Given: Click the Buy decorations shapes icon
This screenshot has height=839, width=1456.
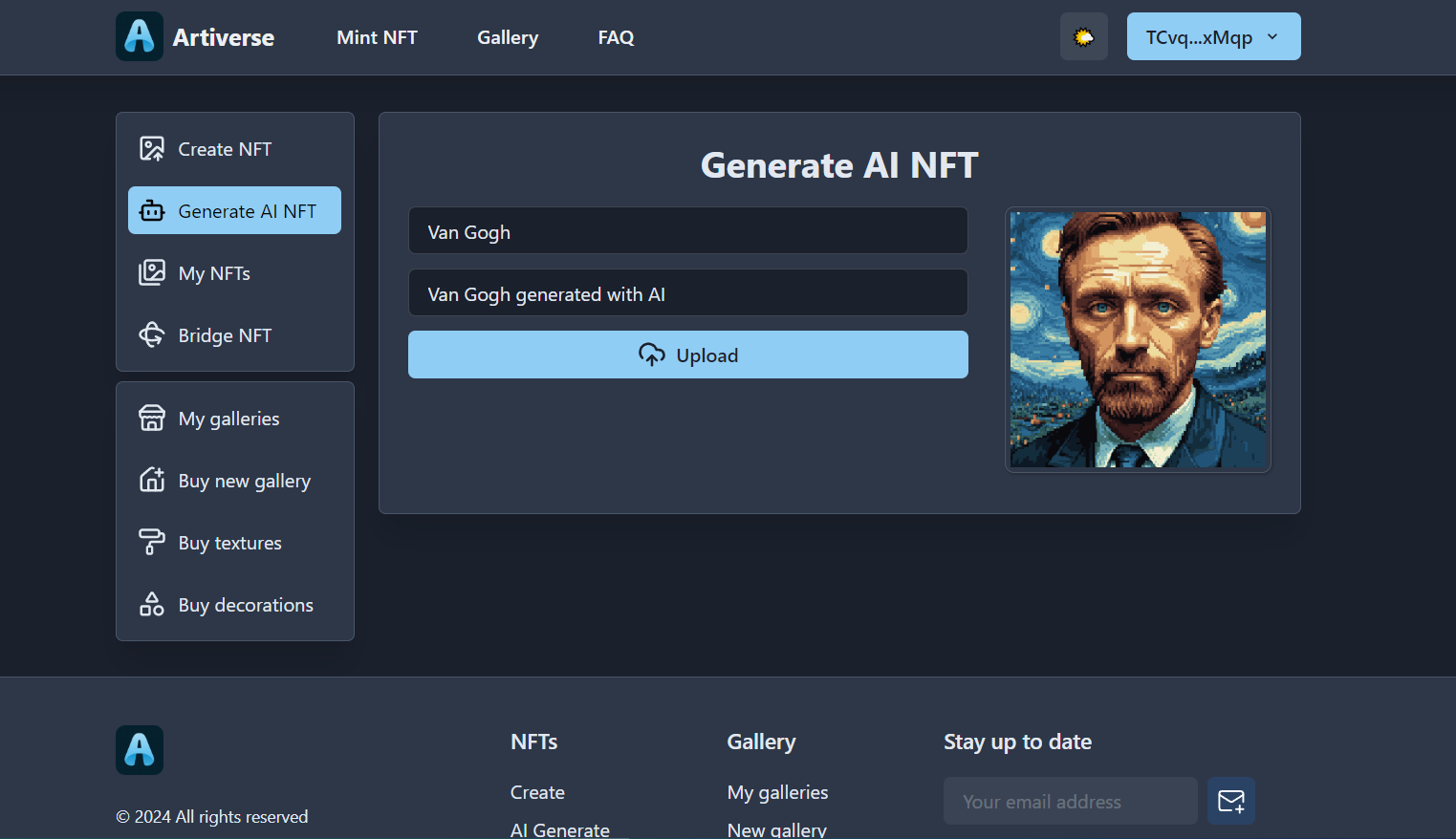Looking at the screenshot, I should 152,604.
